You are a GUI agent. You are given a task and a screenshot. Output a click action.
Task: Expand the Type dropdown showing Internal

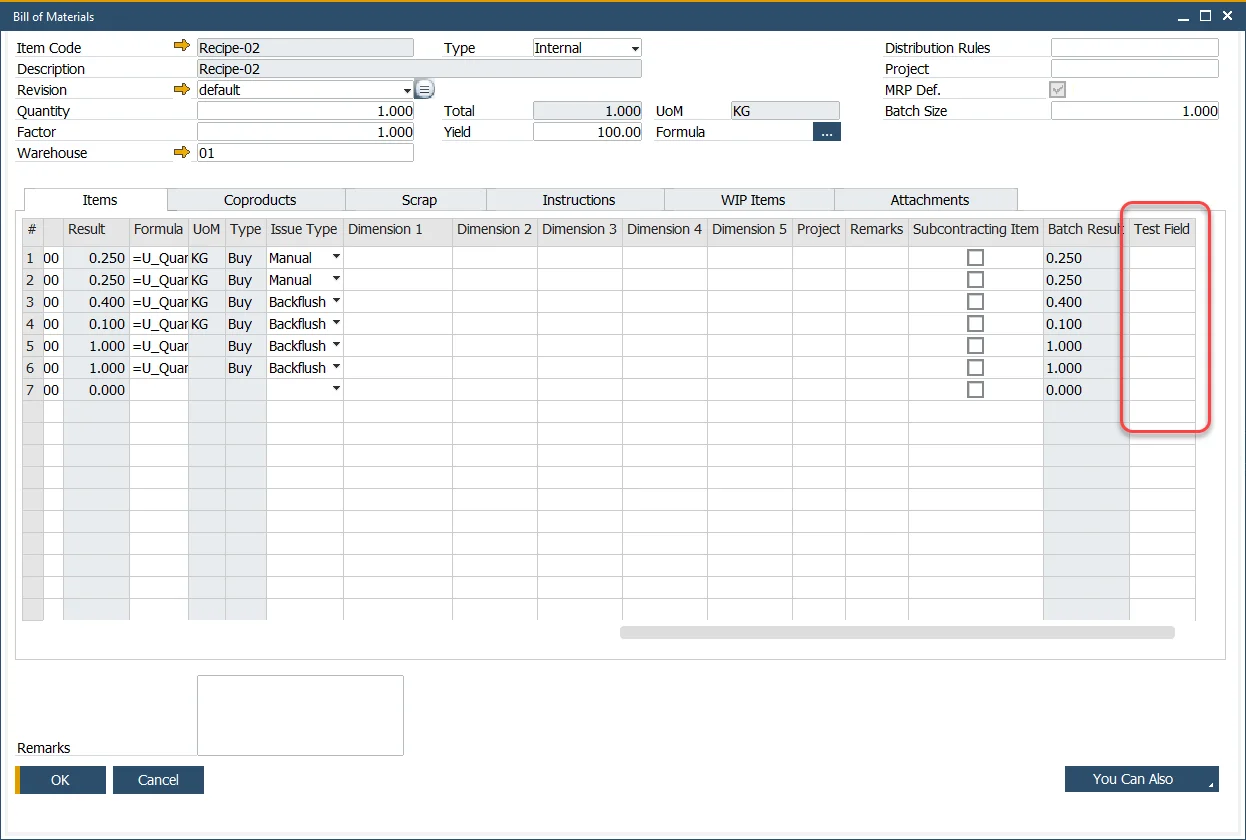tap(635, 48)
